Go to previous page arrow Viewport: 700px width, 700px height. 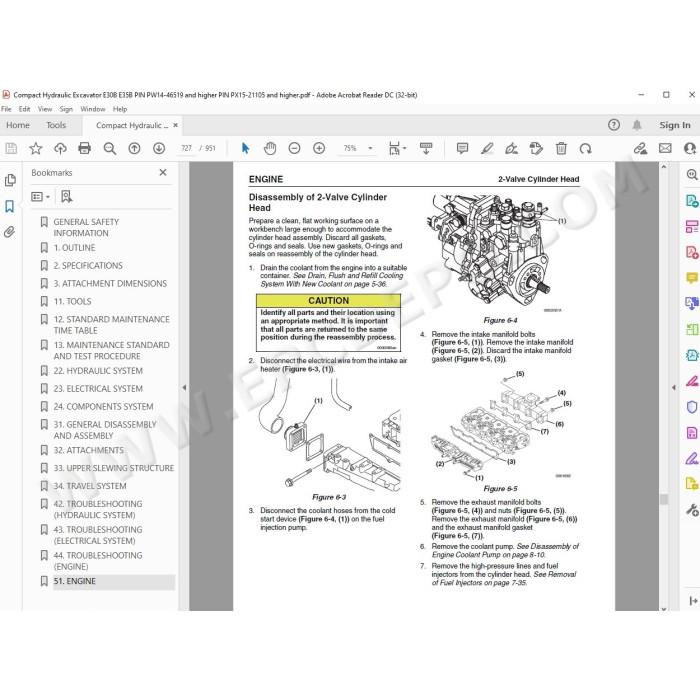click(134, 148)
